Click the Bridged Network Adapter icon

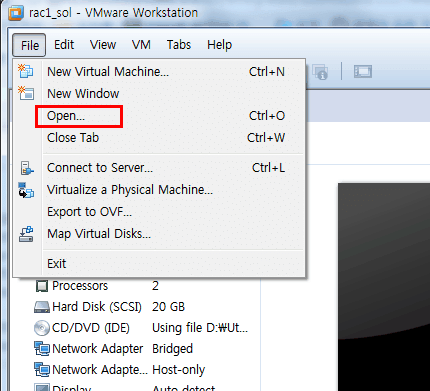[x=42, y=349]
